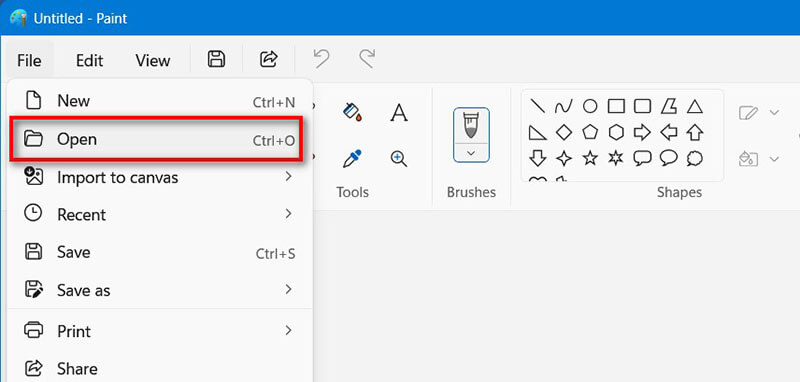Choose the Diamond shape
The height and width of the screenshot is (382, 800).
pyautogui.click(x=564, y=133)
